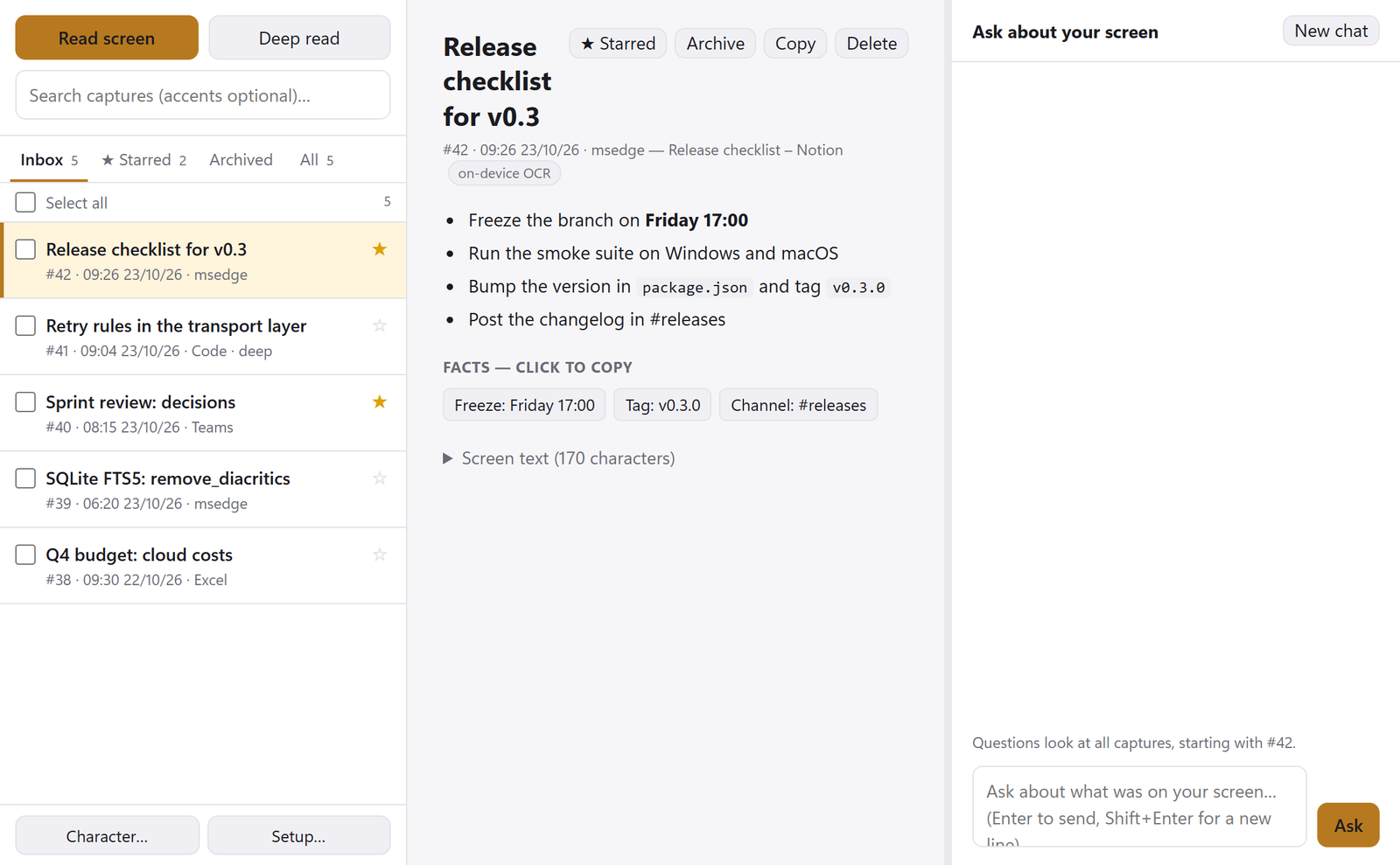Switch to the Inbox tab

[x=49, y=160]
